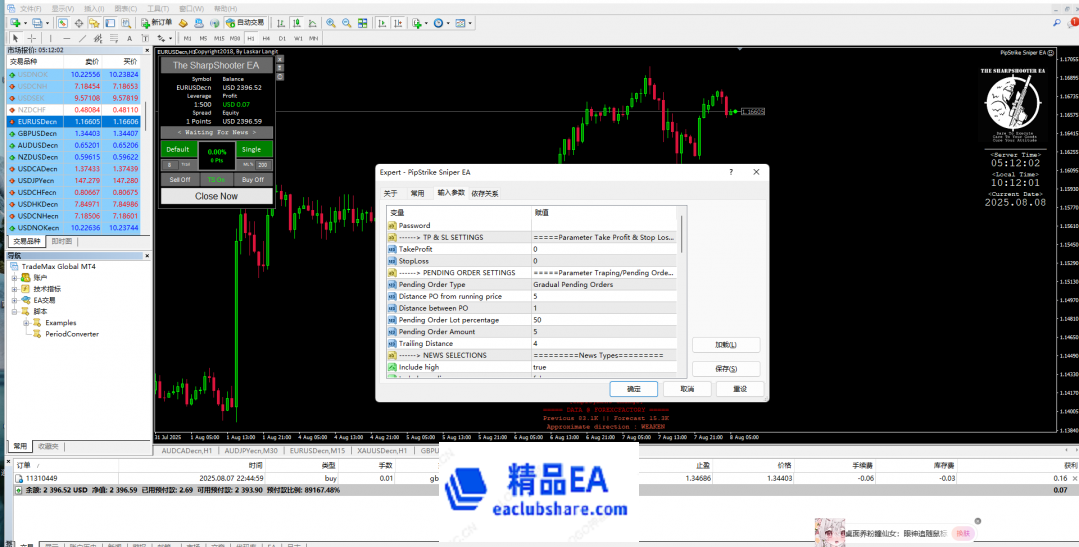Select the vertical line tool
The image size is (1079, 547).
coord(50,39)
